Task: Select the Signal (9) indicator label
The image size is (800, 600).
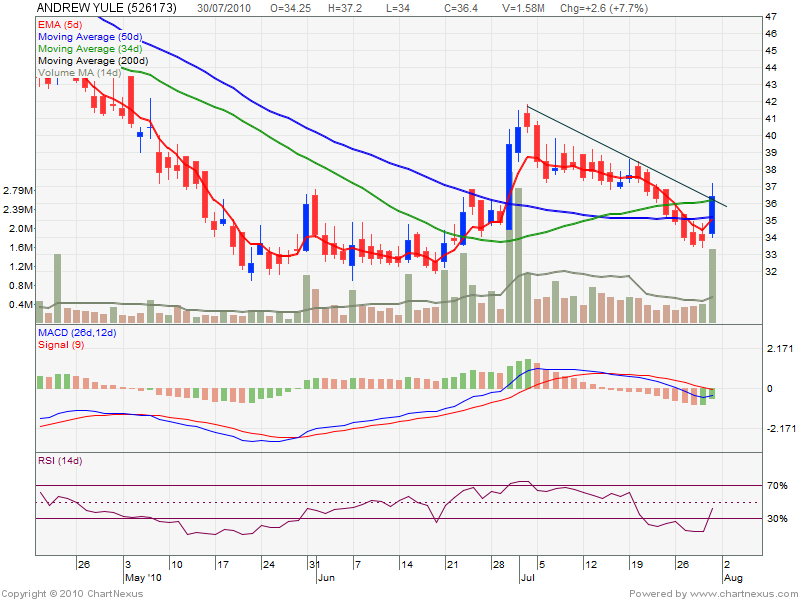Action: click(62, 344)
